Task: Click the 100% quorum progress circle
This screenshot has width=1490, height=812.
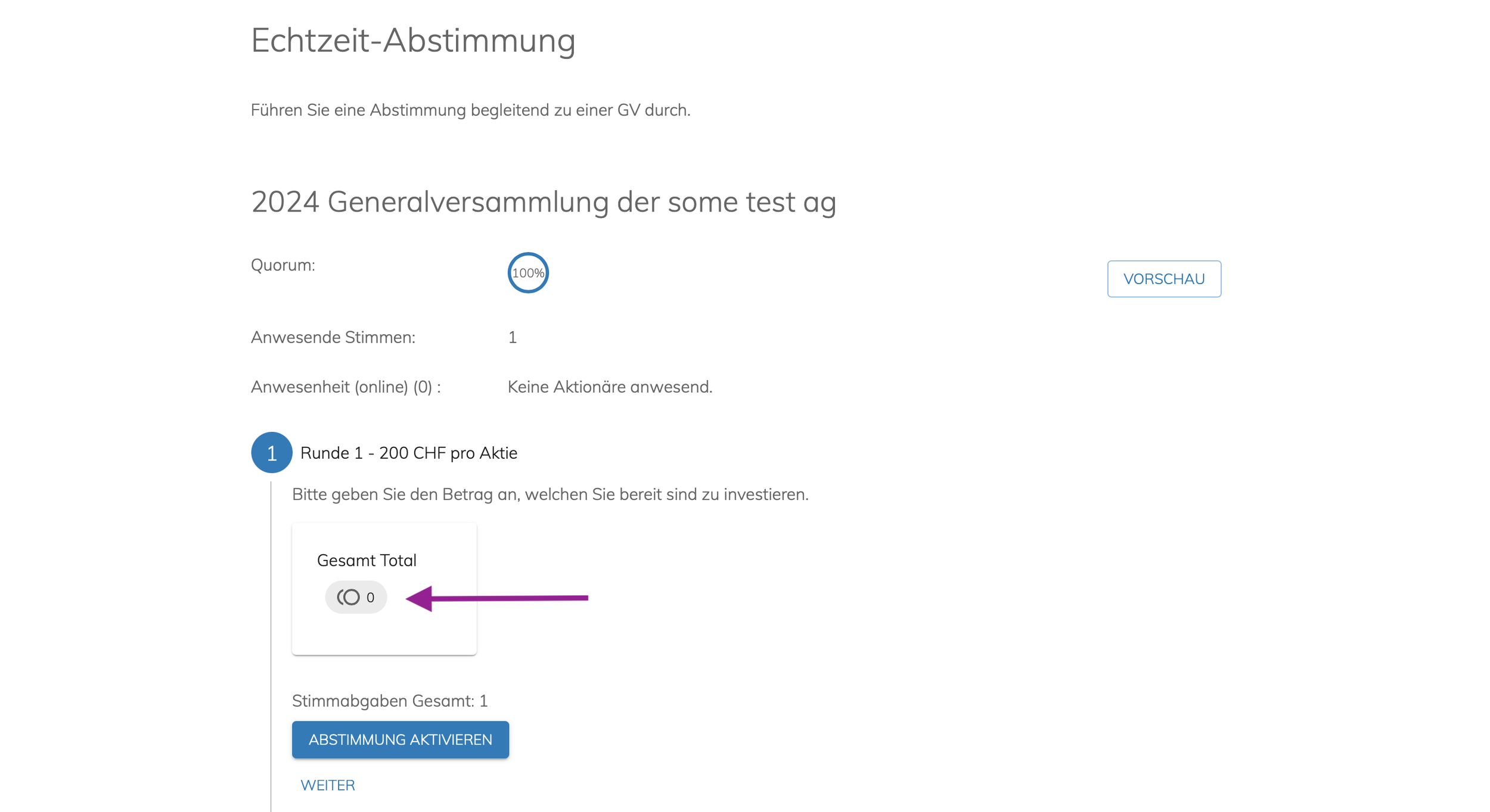Action: (x=527, y=273)
